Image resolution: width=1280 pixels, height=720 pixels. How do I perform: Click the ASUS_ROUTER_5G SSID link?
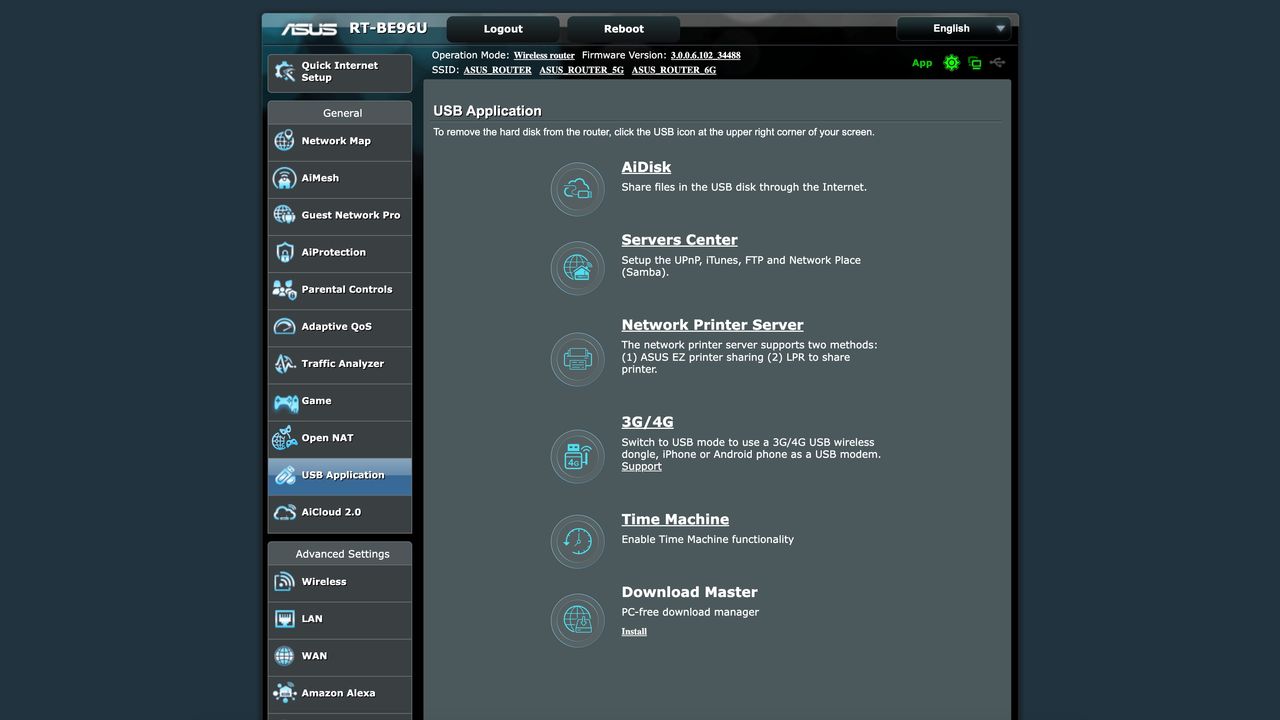coord(581,70)
